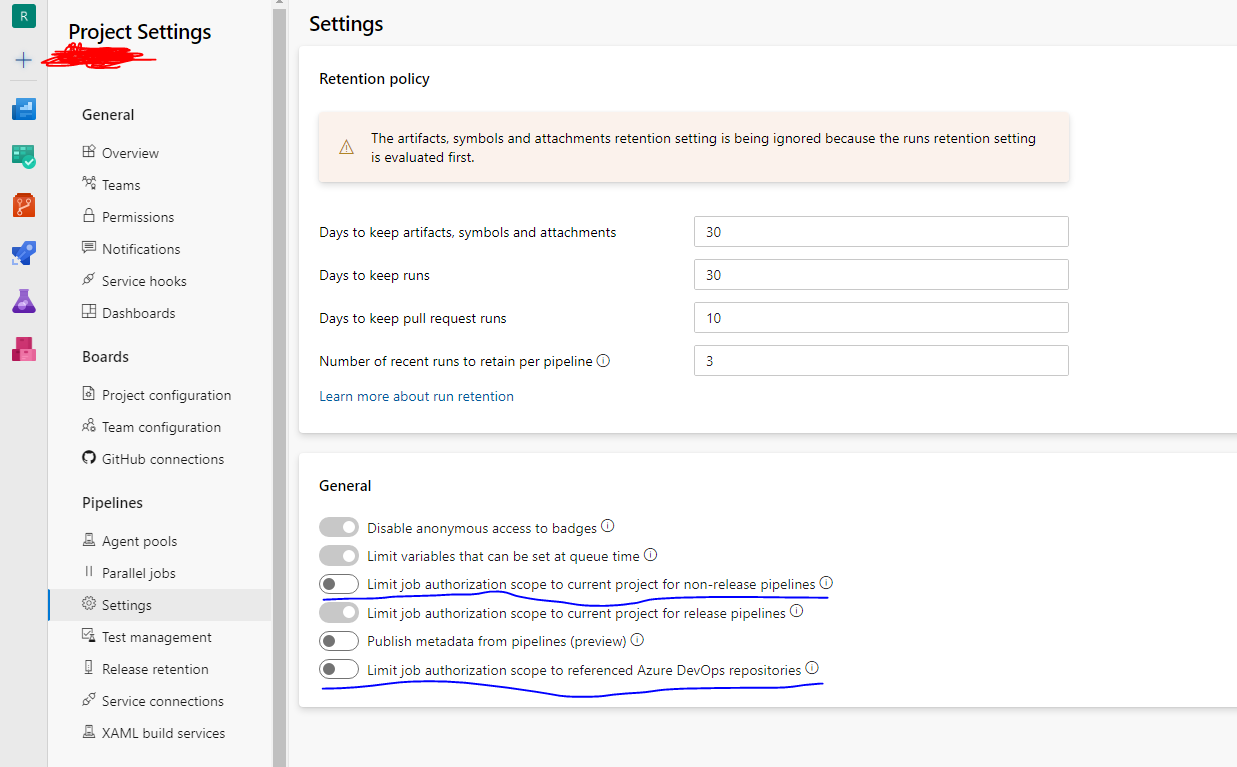The width and height of the screenshot is (1237, 767).
Task: Open Dashboards settings page
Action: click(138, 313)
